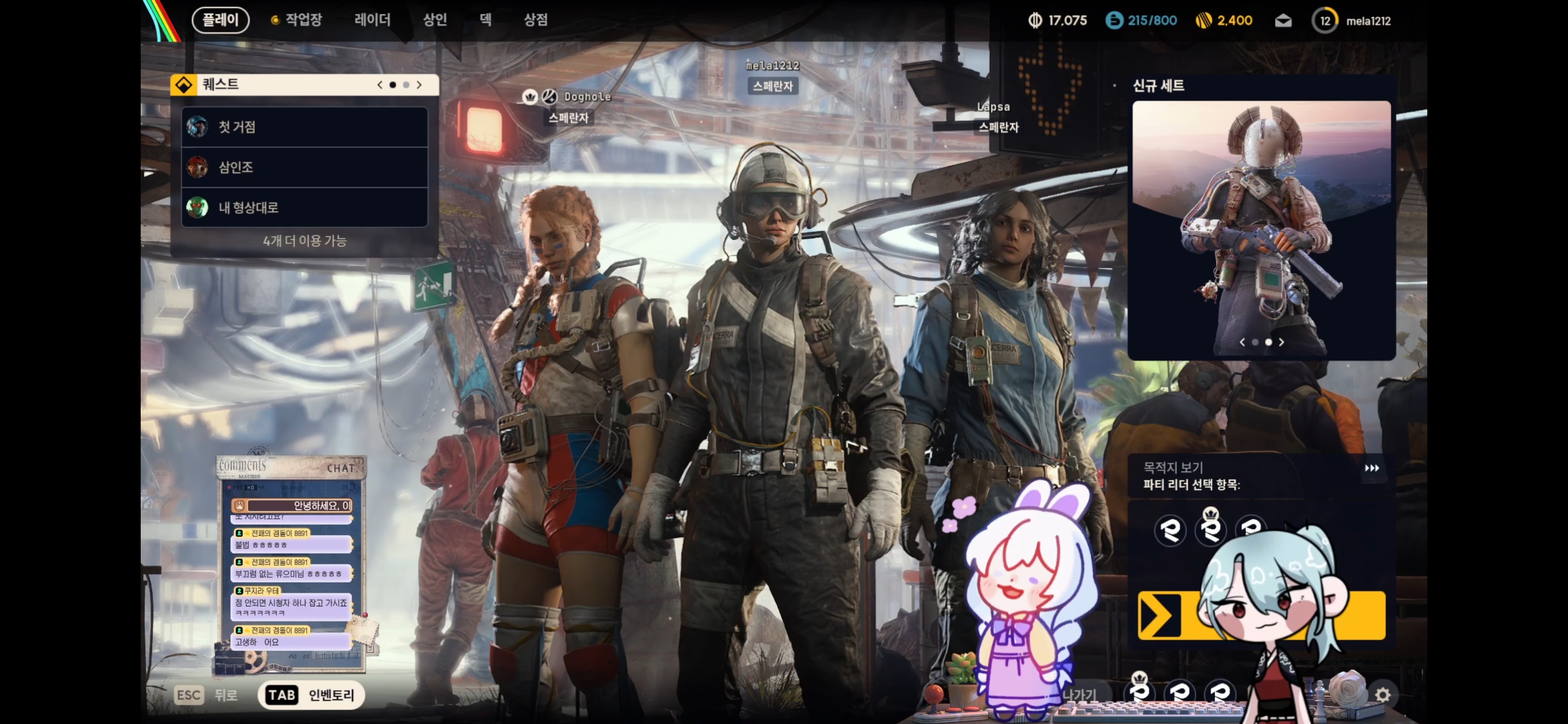The width and height of the screenshot is (1568, 724).
Task: Open the 내 형상대로 quest
Action: (x=305, y=208)
